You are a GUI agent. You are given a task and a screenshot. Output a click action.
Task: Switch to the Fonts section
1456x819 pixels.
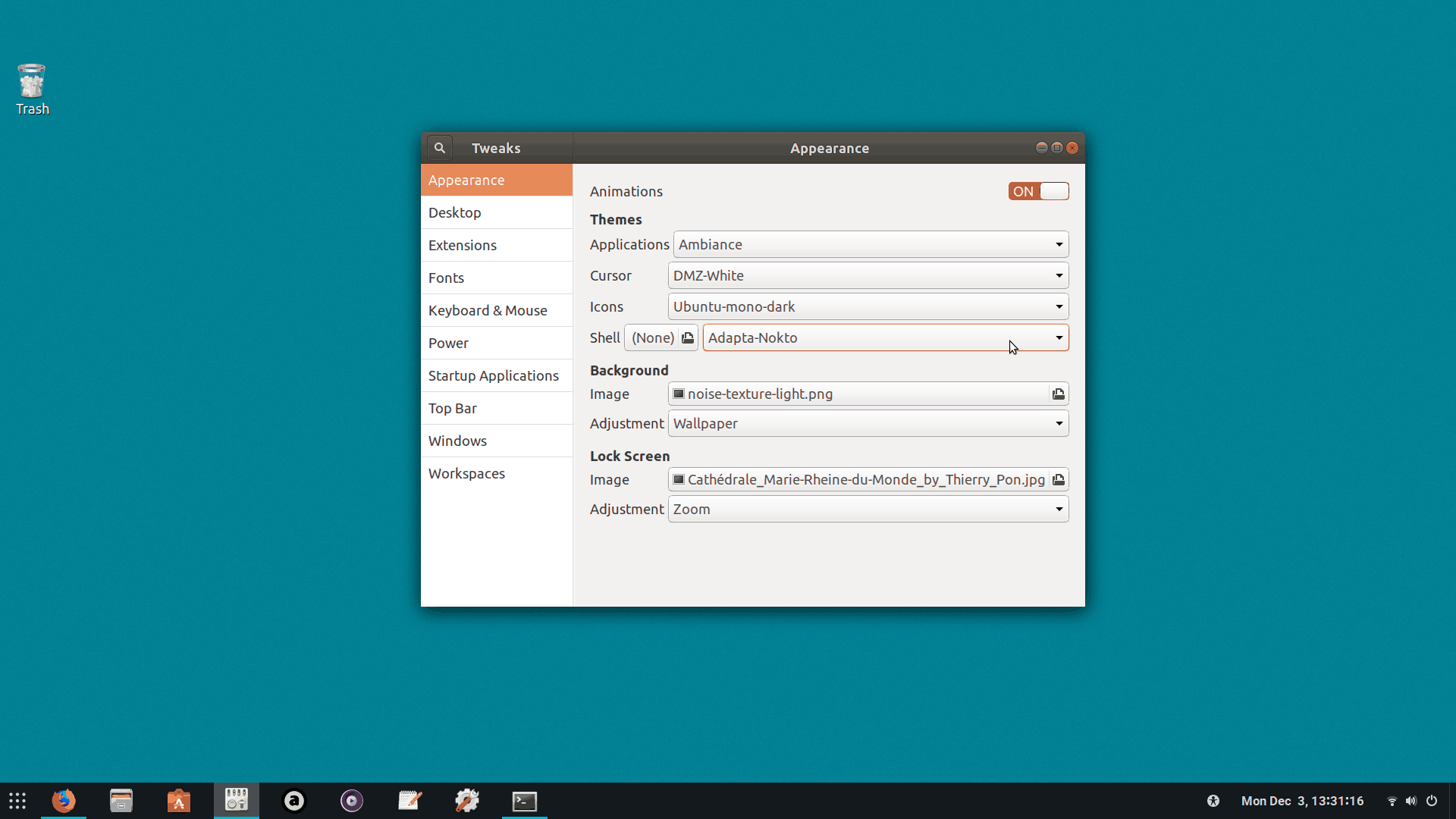point(496,278)
